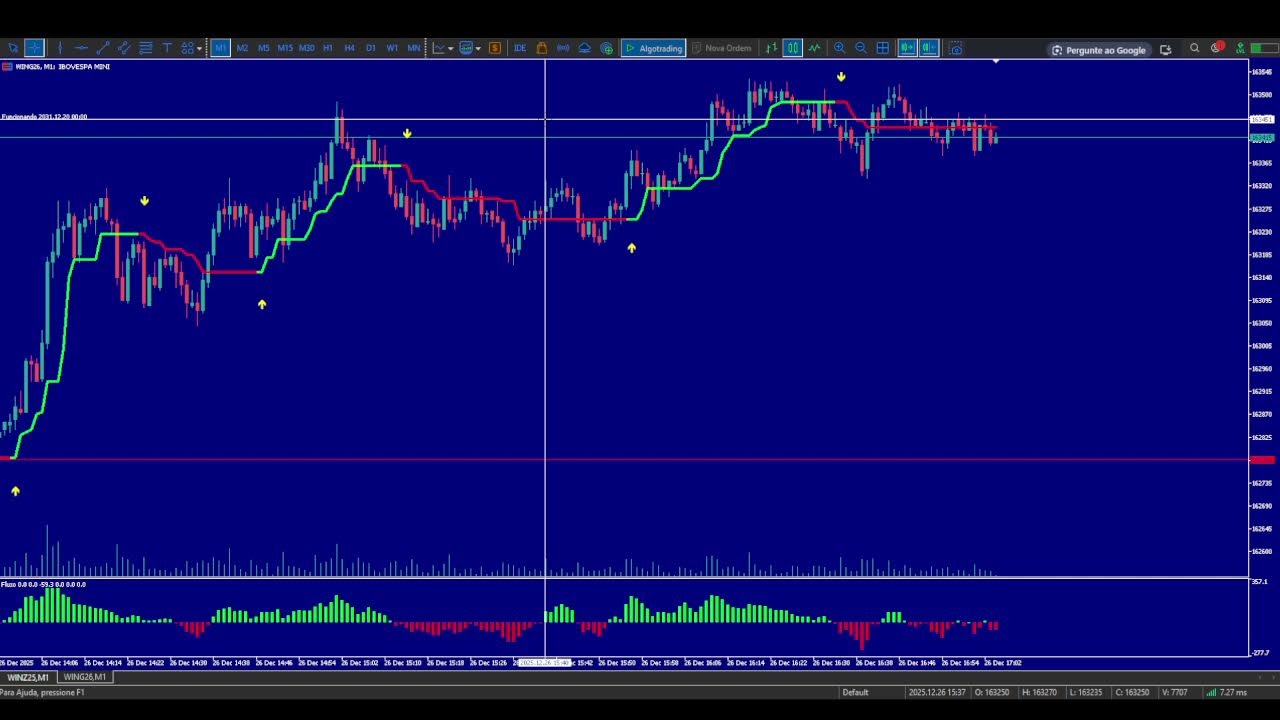Switch chart to W1 timeframe

pyautogui.click(x=392, y=48)
